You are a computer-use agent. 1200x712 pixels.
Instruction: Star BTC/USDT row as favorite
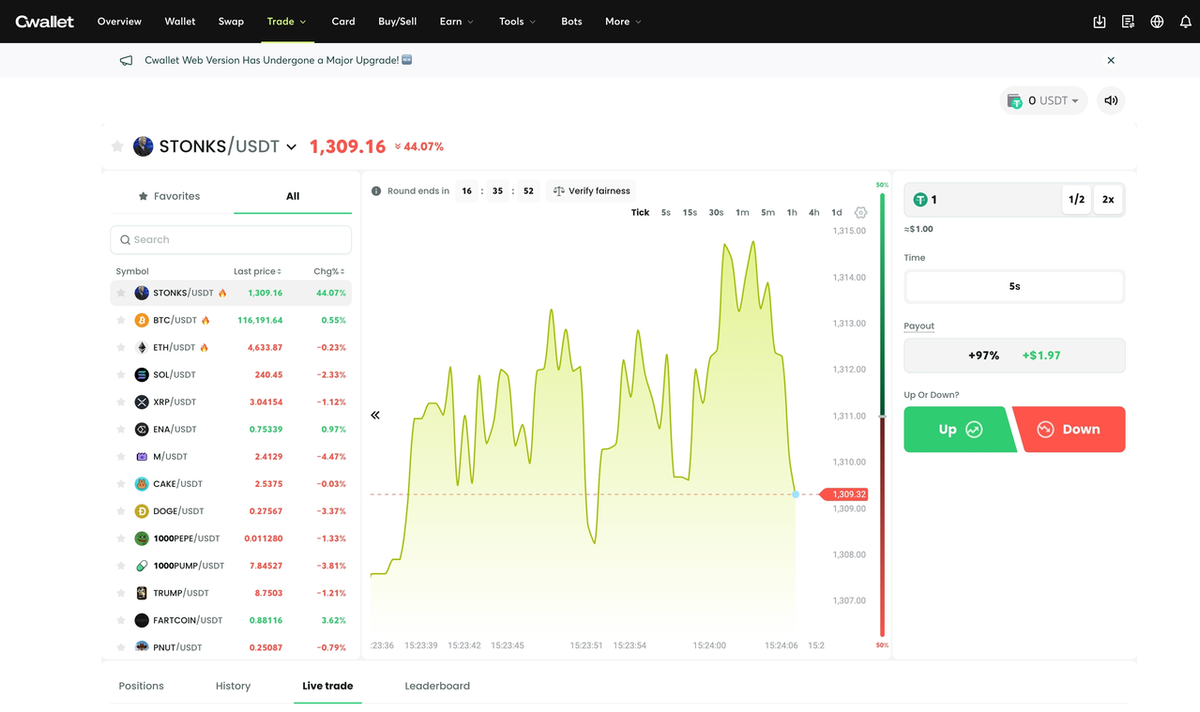(x=121, y=320)
